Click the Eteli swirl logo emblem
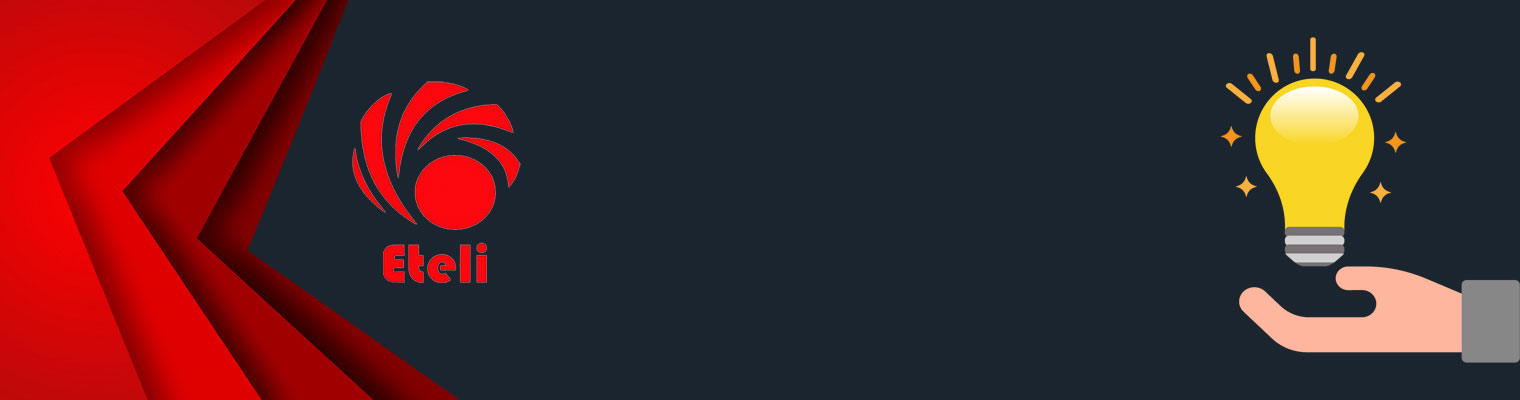Screen dimensions: 1520x400 click(x=436, y=155)
